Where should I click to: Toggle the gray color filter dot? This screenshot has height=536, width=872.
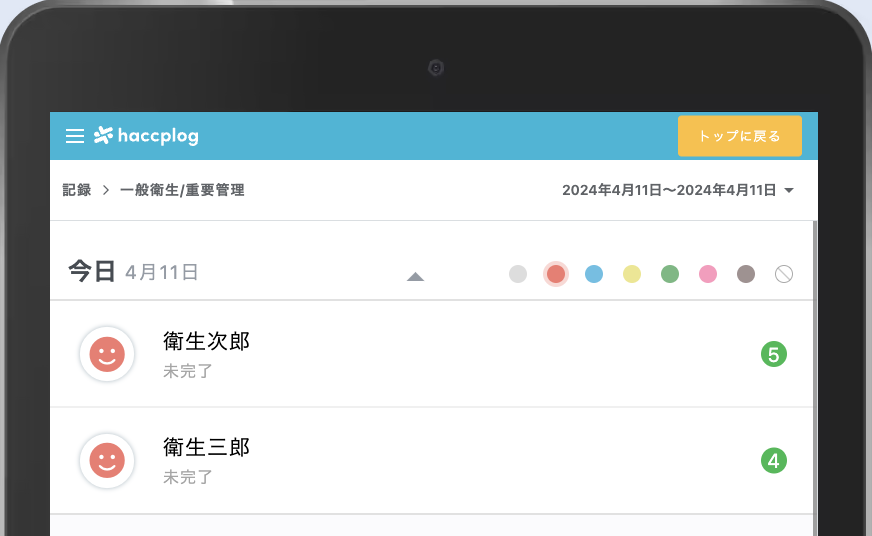pos(518,274)
